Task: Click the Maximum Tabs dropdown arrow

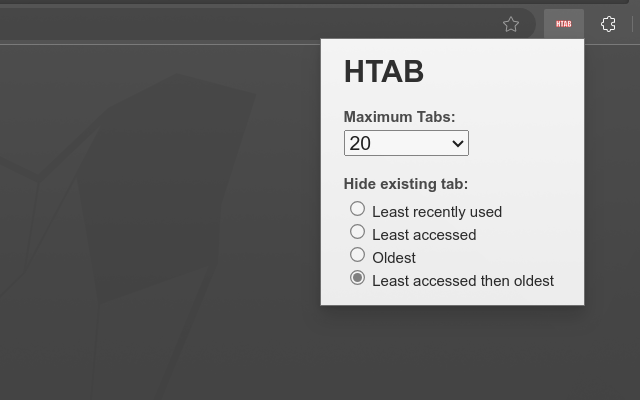Action: point(458,143)
